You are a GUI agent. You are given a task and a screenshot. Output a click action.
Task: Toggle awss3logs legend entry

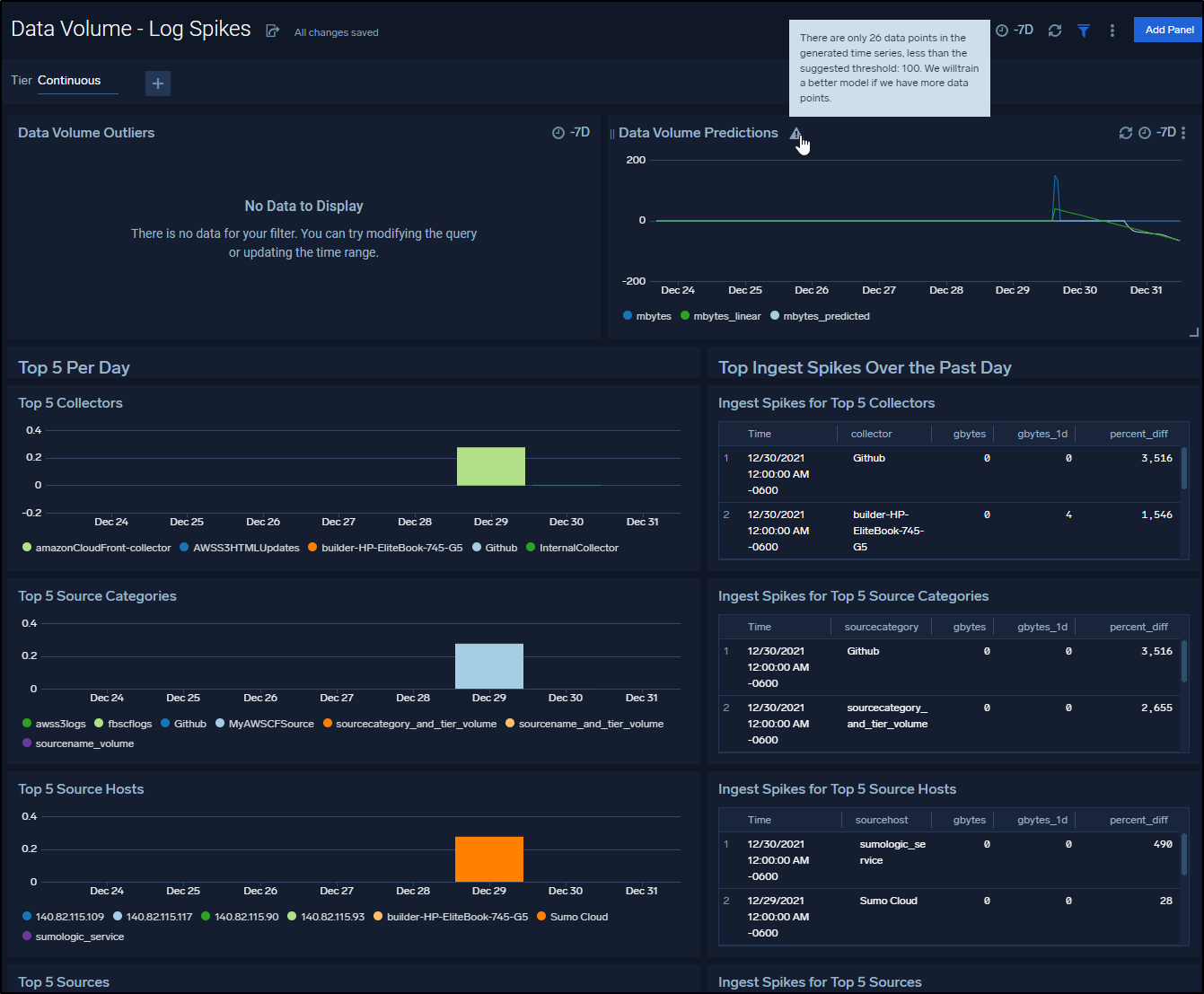coord(54,724)
